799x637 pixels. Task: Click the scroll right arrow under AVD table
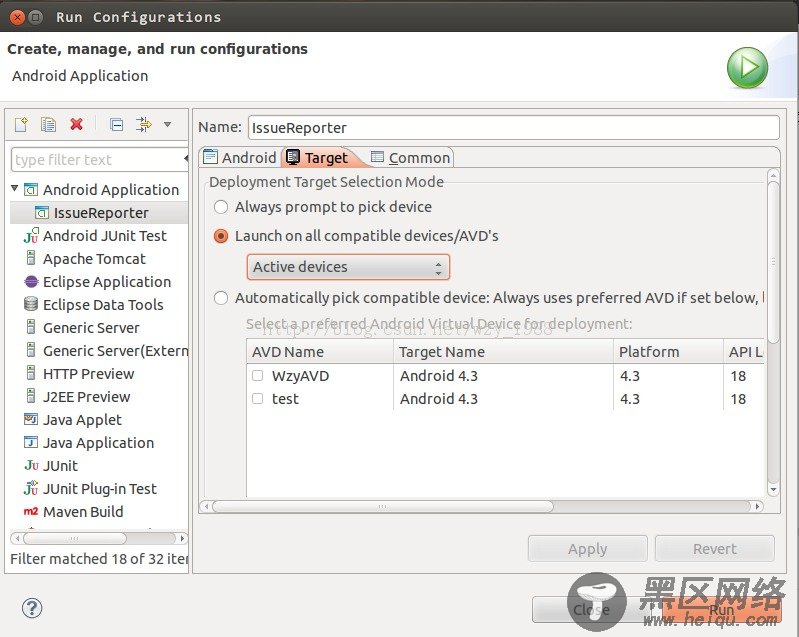point(758,507)
